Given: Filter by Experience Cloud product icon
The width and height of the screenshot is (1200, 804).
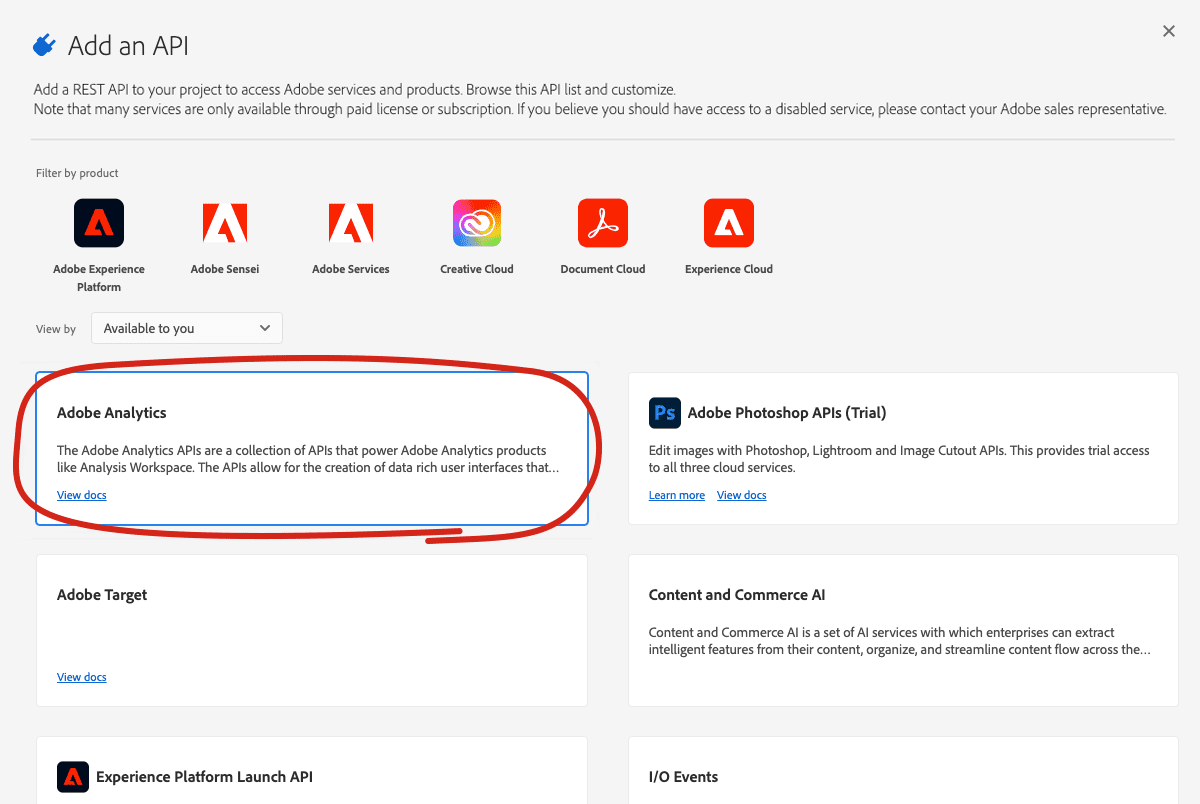Looking at the screenshot, I should coord(729,223).
